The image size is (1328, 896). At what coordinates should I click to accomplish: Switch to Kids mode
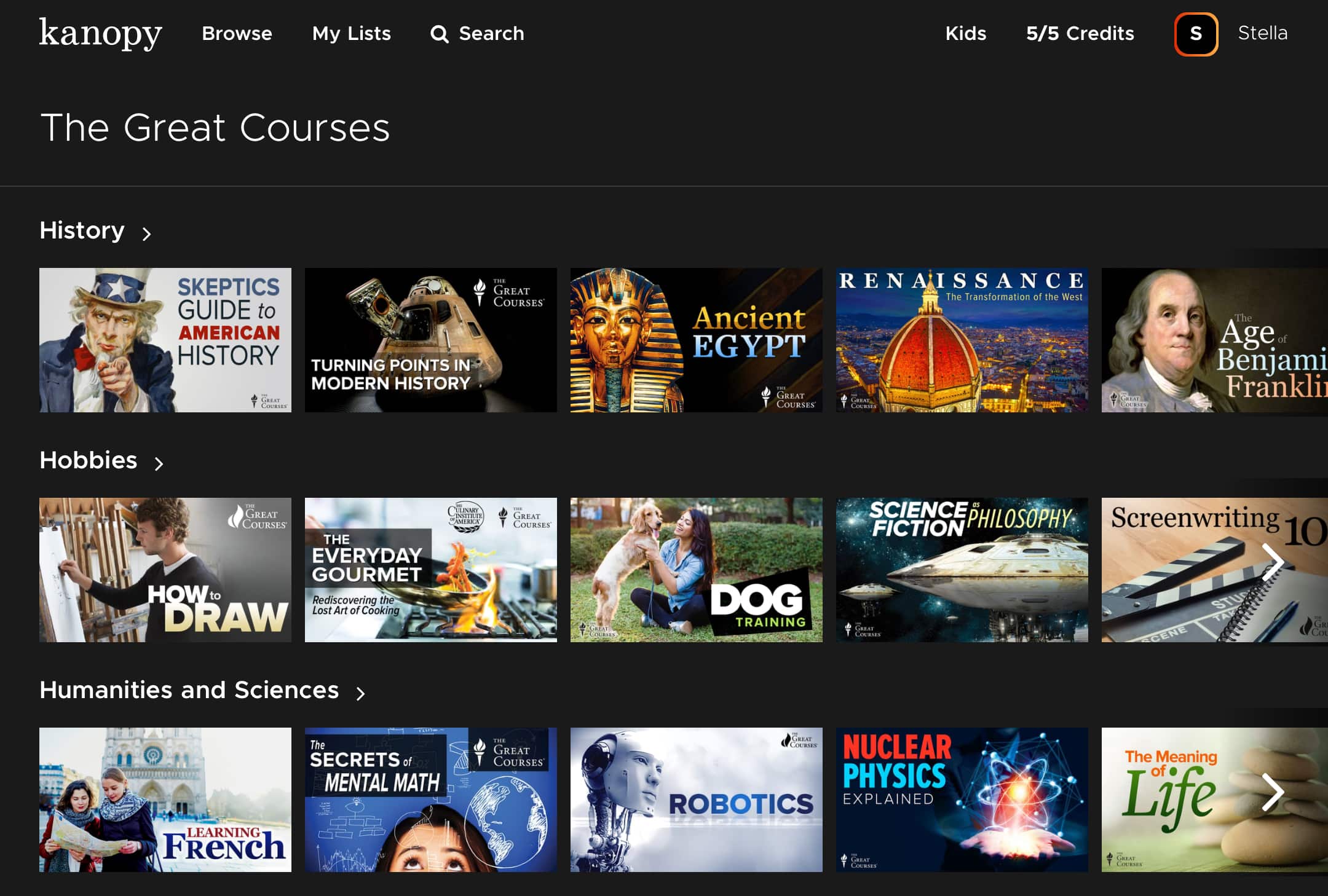965,34
